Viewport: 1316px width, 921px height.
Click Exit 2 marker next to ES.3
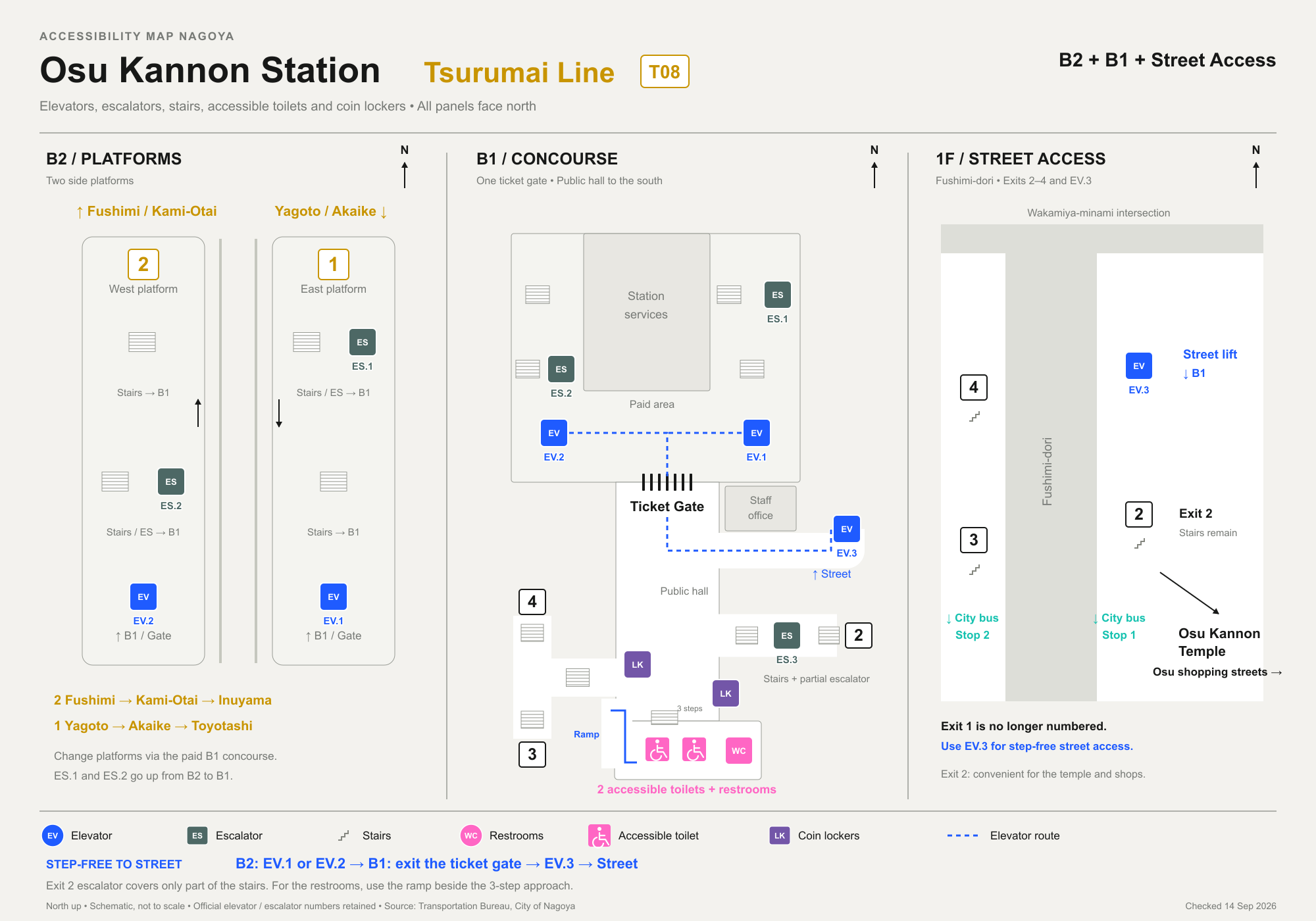click(x=859, y=635)
